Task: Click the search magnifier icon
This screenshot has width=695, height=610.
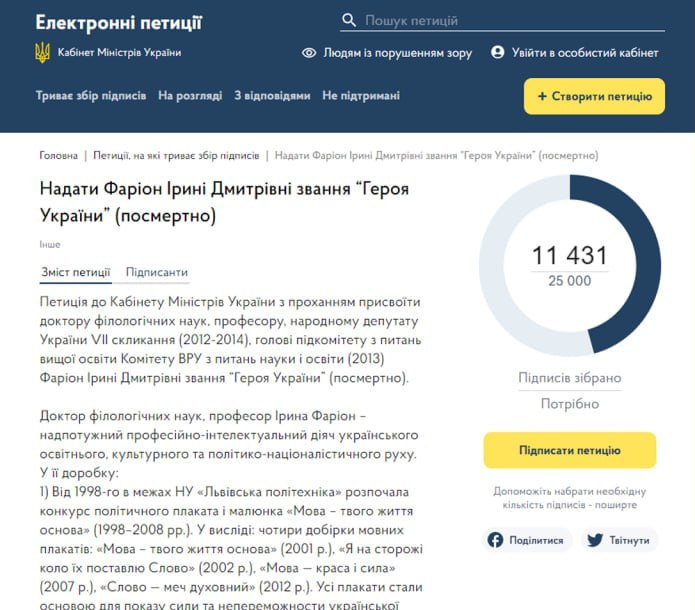Action: 349,20
